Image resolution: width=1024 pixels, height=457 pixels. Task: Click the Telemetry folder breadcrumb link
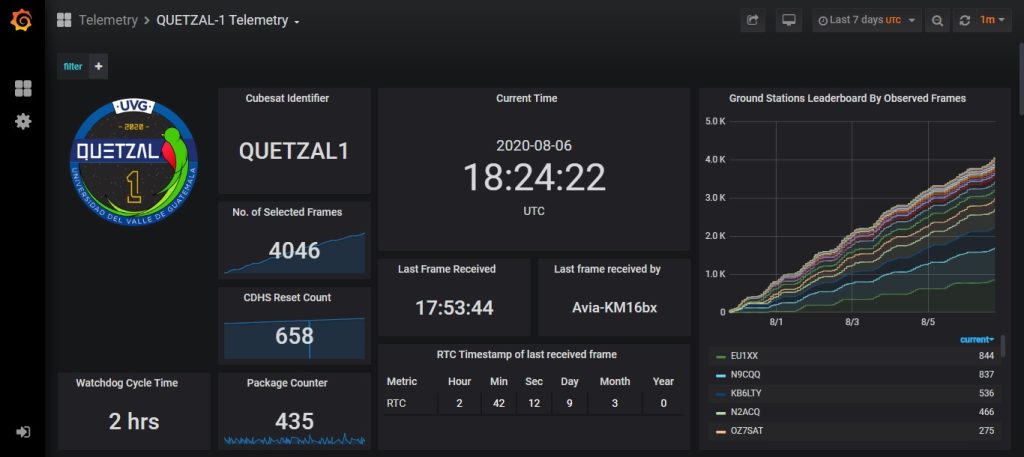tap(108, 20)
